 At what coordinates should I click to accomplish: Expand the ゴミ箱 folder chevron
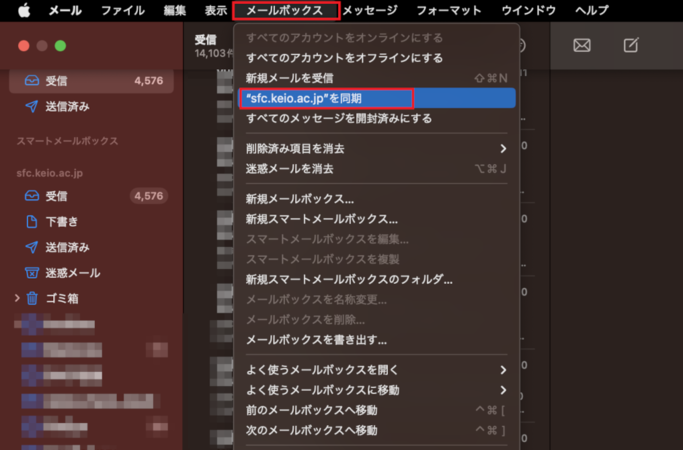tap(17, 298)
